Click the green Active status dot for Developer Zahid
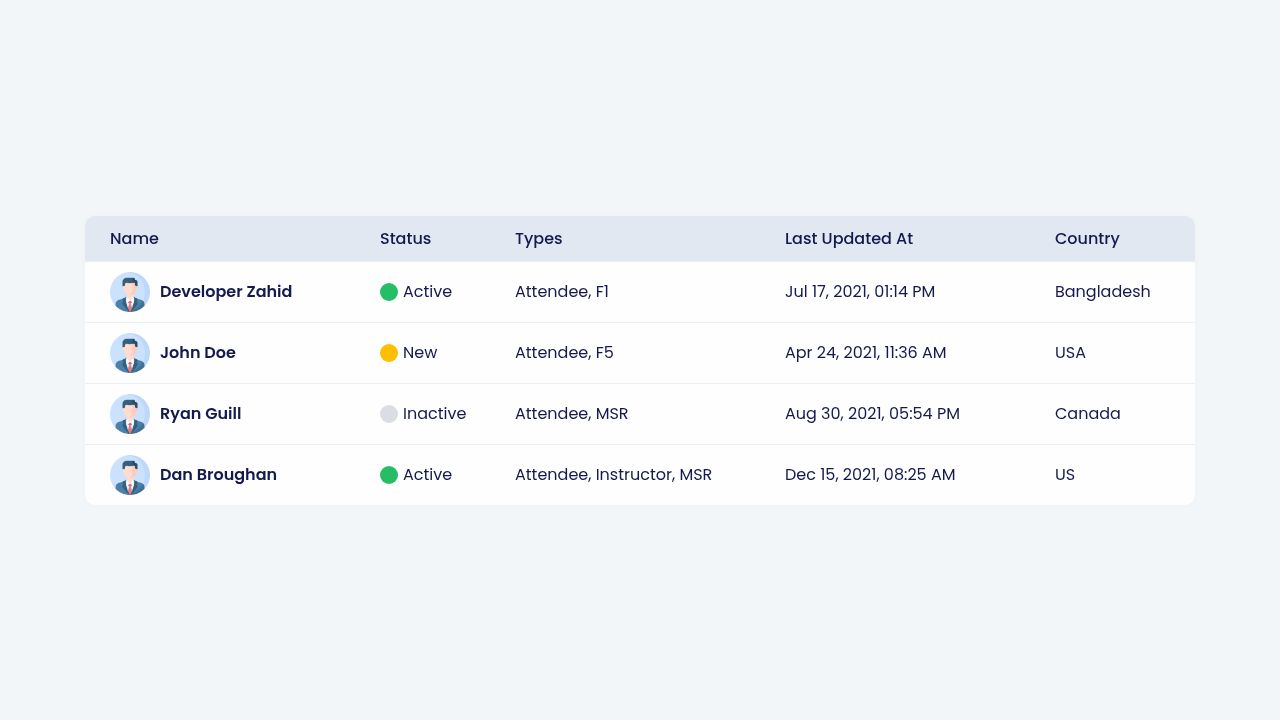 389,292
